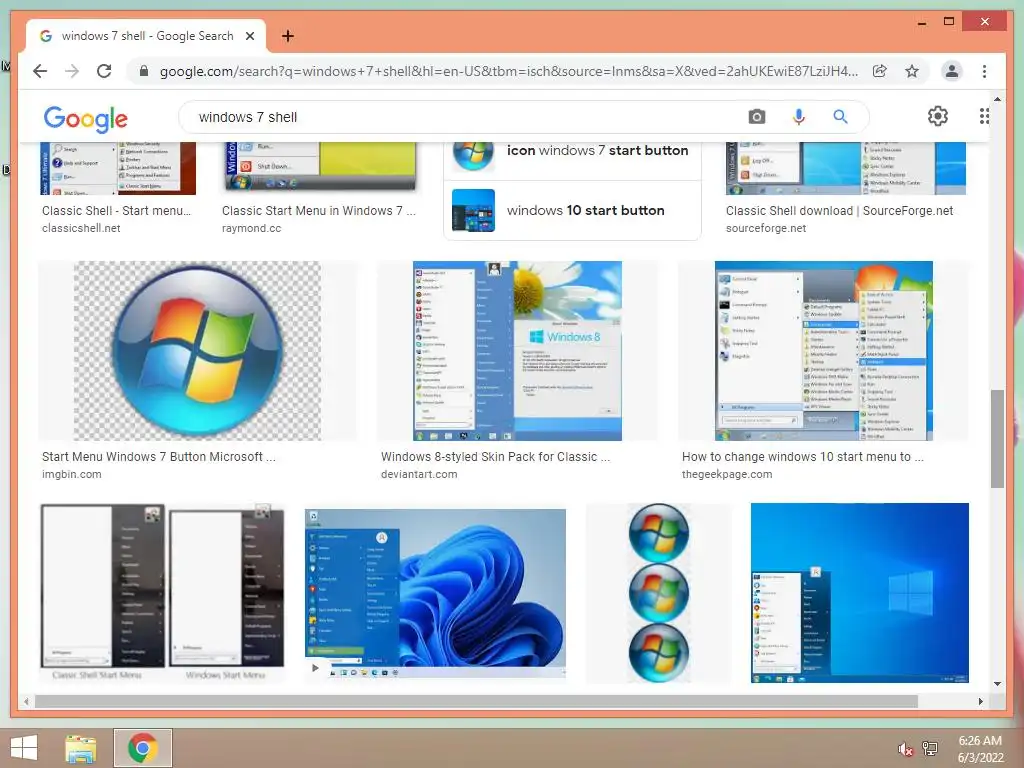Open a new browser tab
The image size is (1024, 768).
(x=287, y=36)
